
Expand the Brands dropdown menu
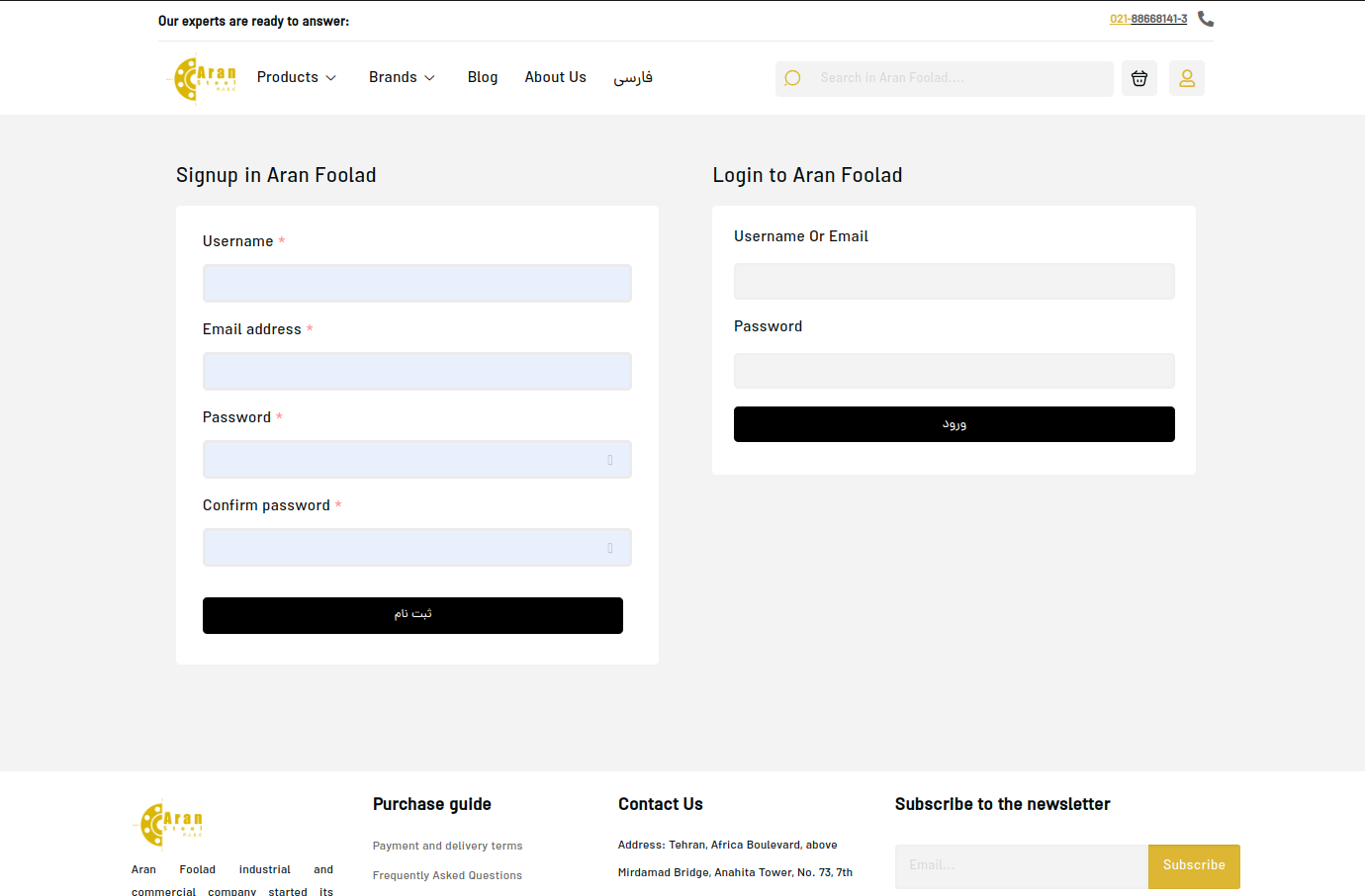[402, 77]
